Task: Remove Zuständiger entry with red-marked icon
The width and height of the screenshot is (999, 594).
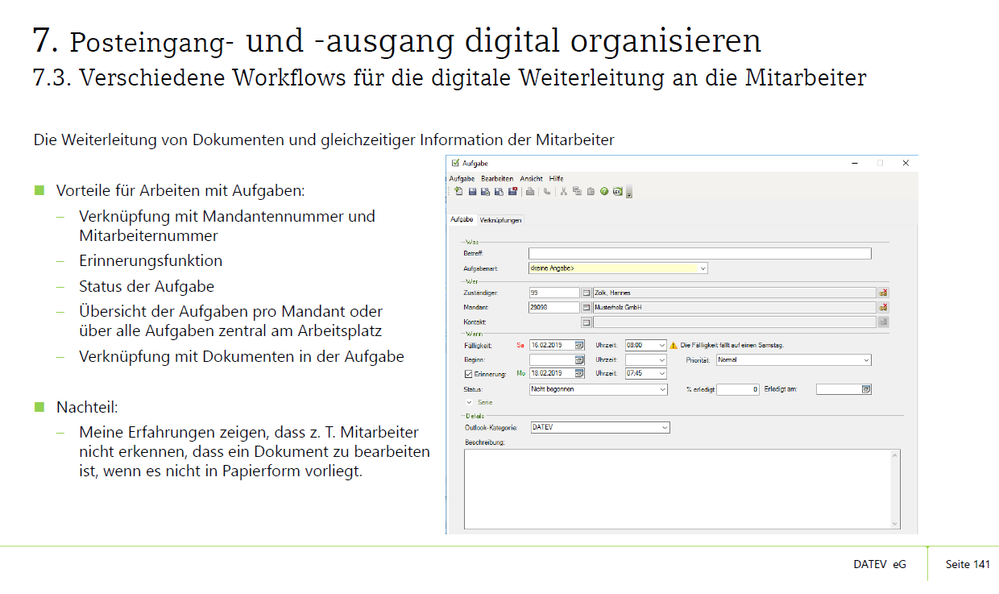Action: point(883,293)
